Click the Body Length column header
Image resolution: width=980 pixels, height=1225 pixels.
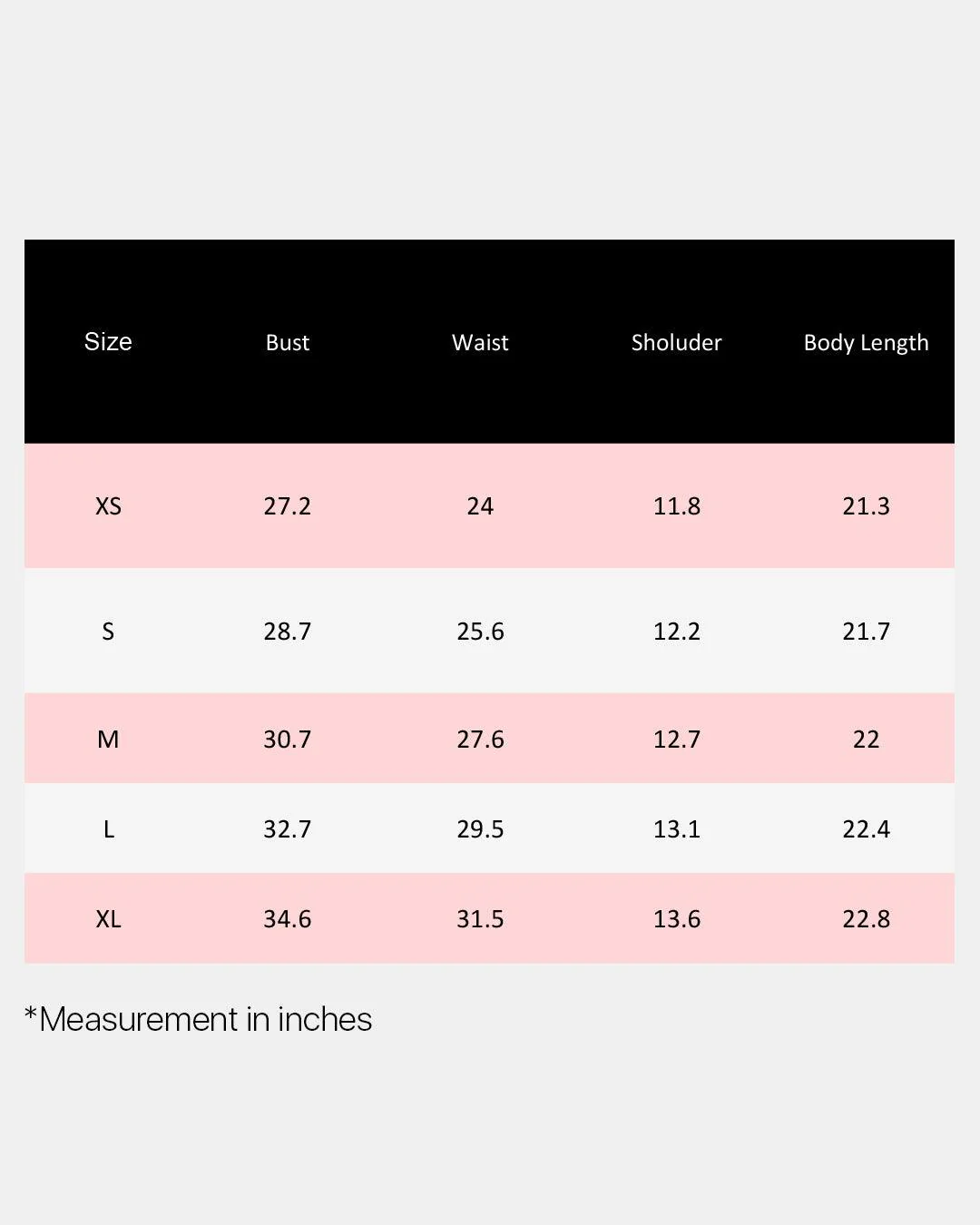[867, 343]
